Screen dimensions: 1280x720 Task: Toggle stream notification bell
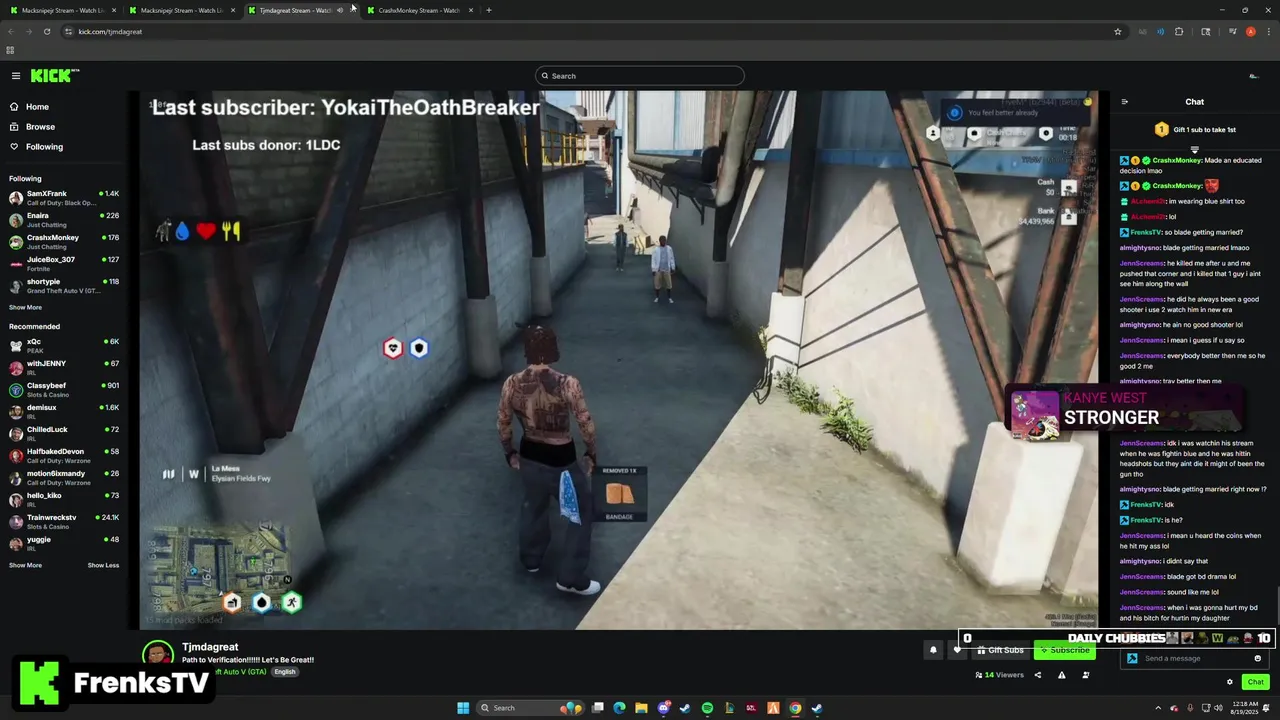click(933, 650)
